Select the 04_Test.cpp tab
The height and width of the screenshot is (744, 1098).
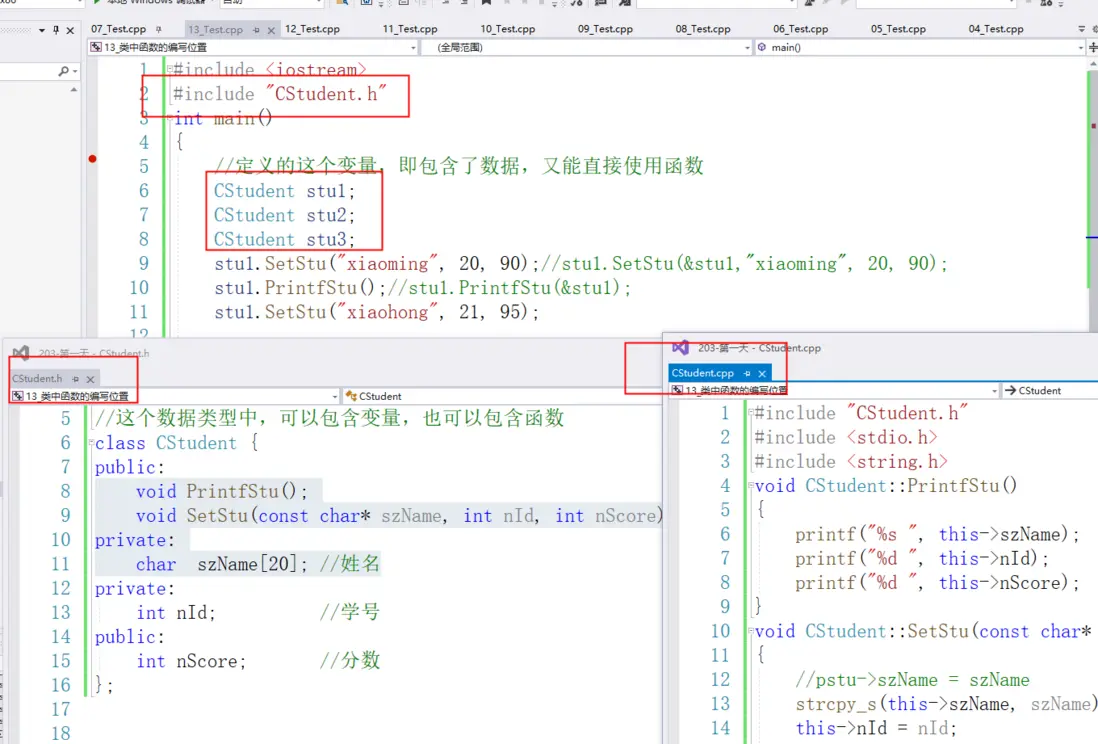[x=996, y=29]
